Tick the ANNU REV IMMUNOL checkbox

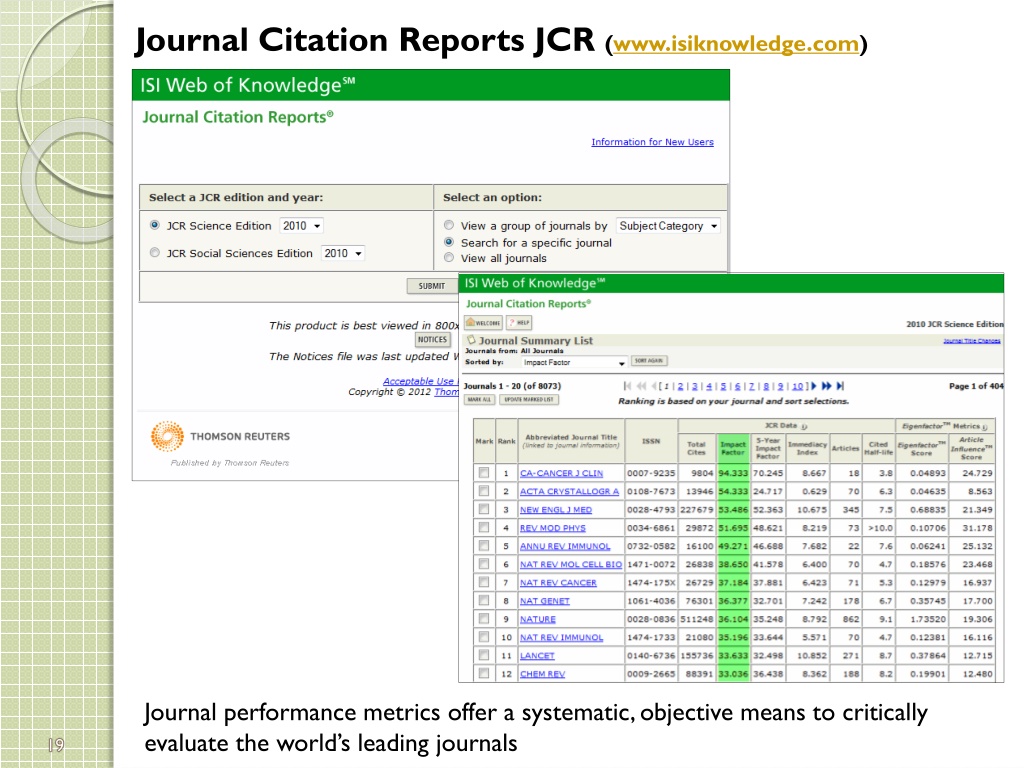pyautogui.click(x=484, y=545)
